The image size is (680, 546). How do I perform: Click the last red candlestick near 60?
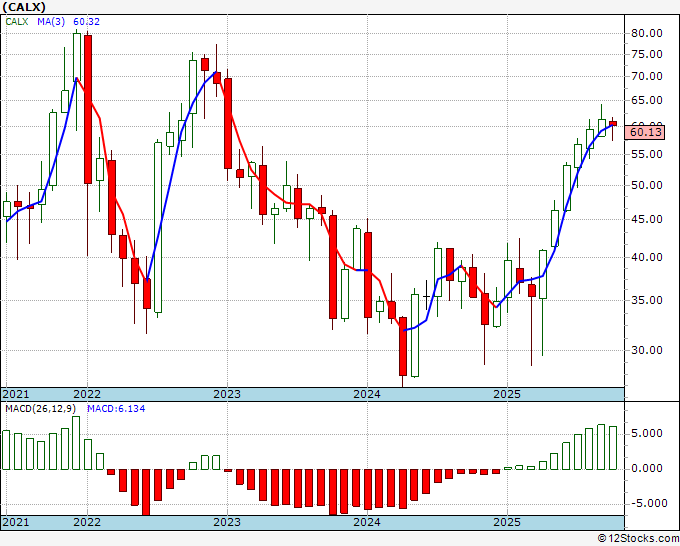point(613,124)
